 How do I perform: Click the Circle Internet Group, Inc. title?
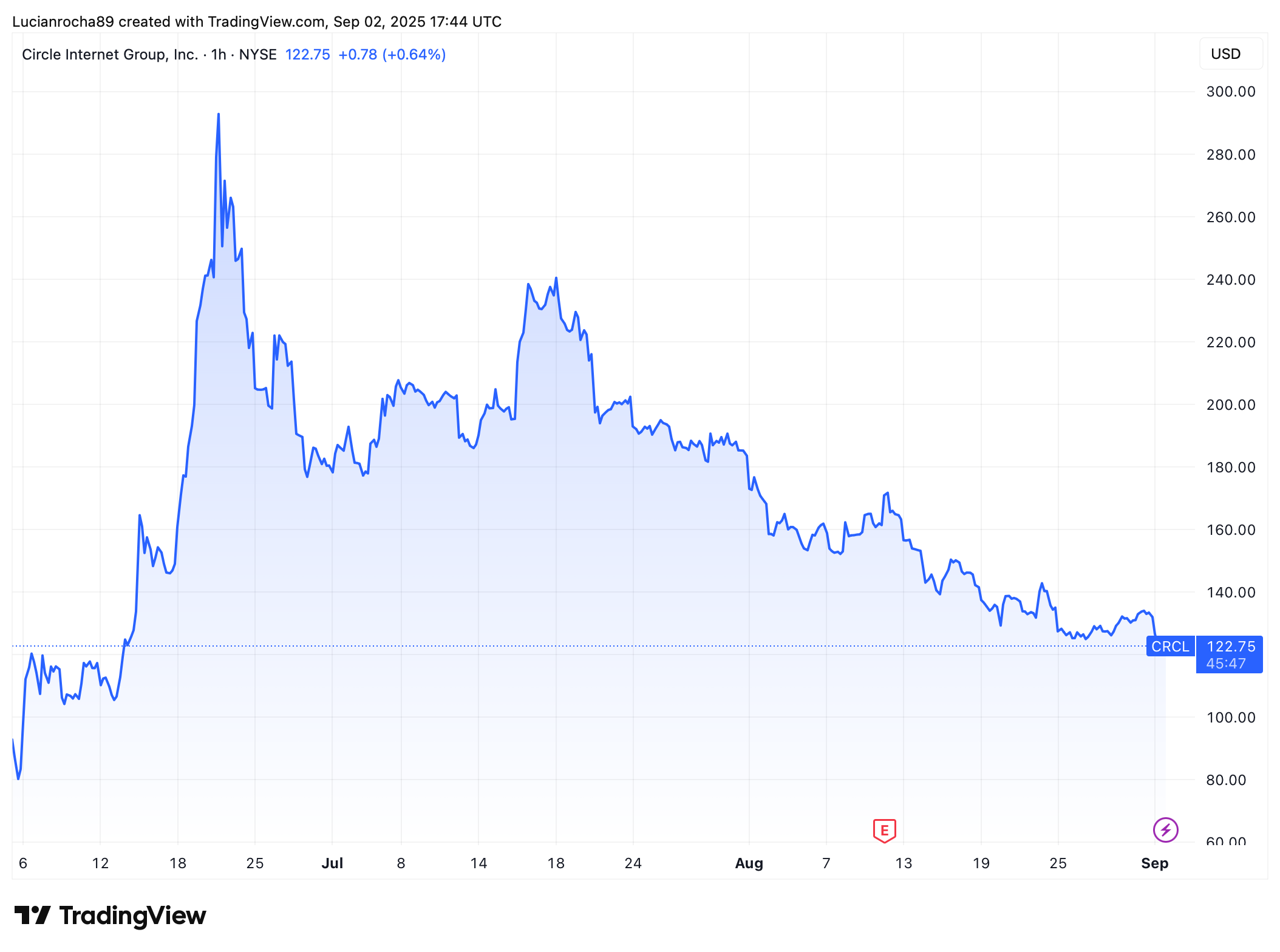tap(110, 55)
